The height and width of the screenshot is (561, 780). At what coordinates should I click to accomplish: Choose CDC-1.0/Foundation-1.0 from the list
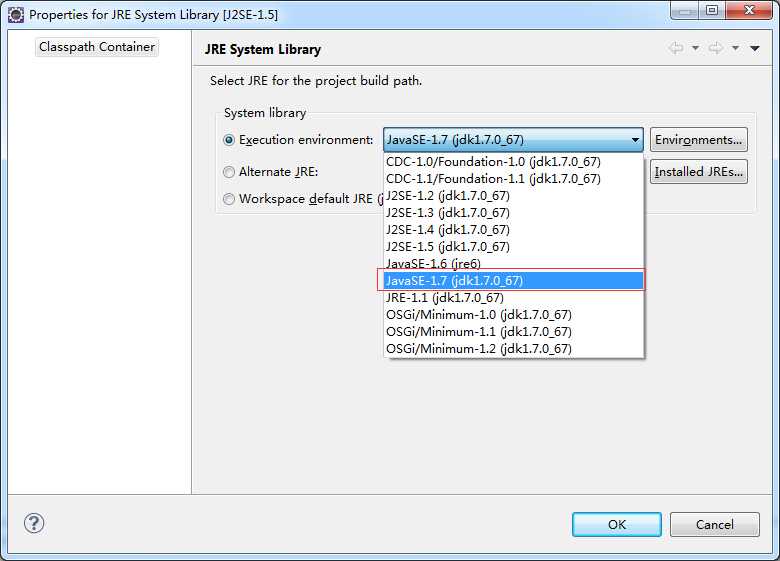(x=514, y=162)
